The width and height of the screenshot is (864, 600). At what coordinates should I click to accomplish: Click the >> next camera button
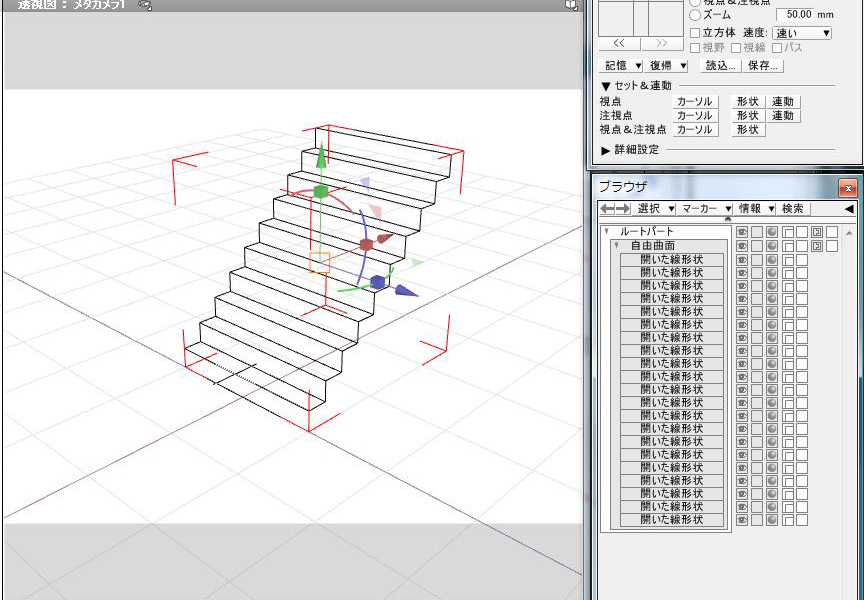662,43
